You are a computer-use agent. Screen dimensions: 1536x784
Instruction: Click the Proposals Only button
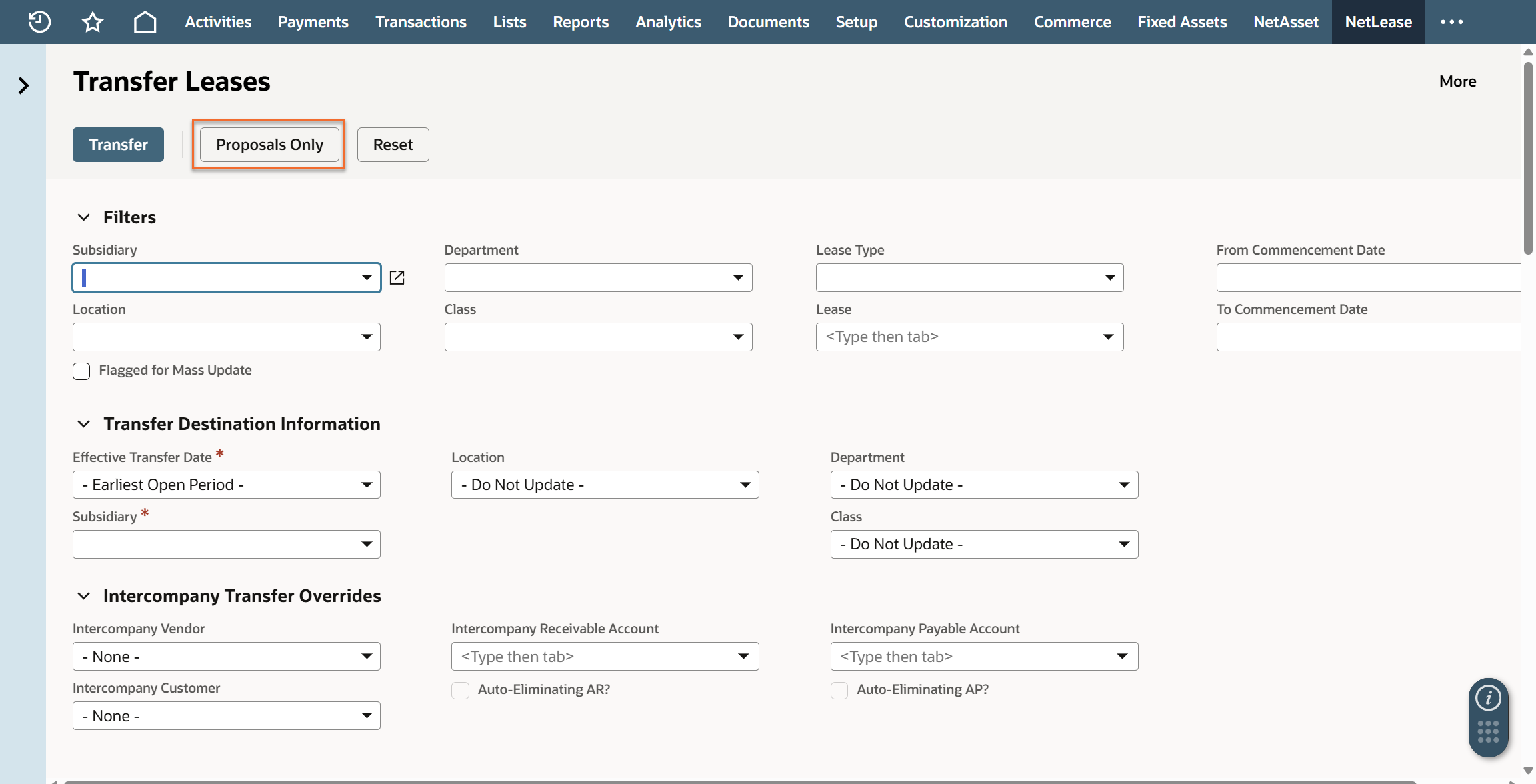coord(269,145)
